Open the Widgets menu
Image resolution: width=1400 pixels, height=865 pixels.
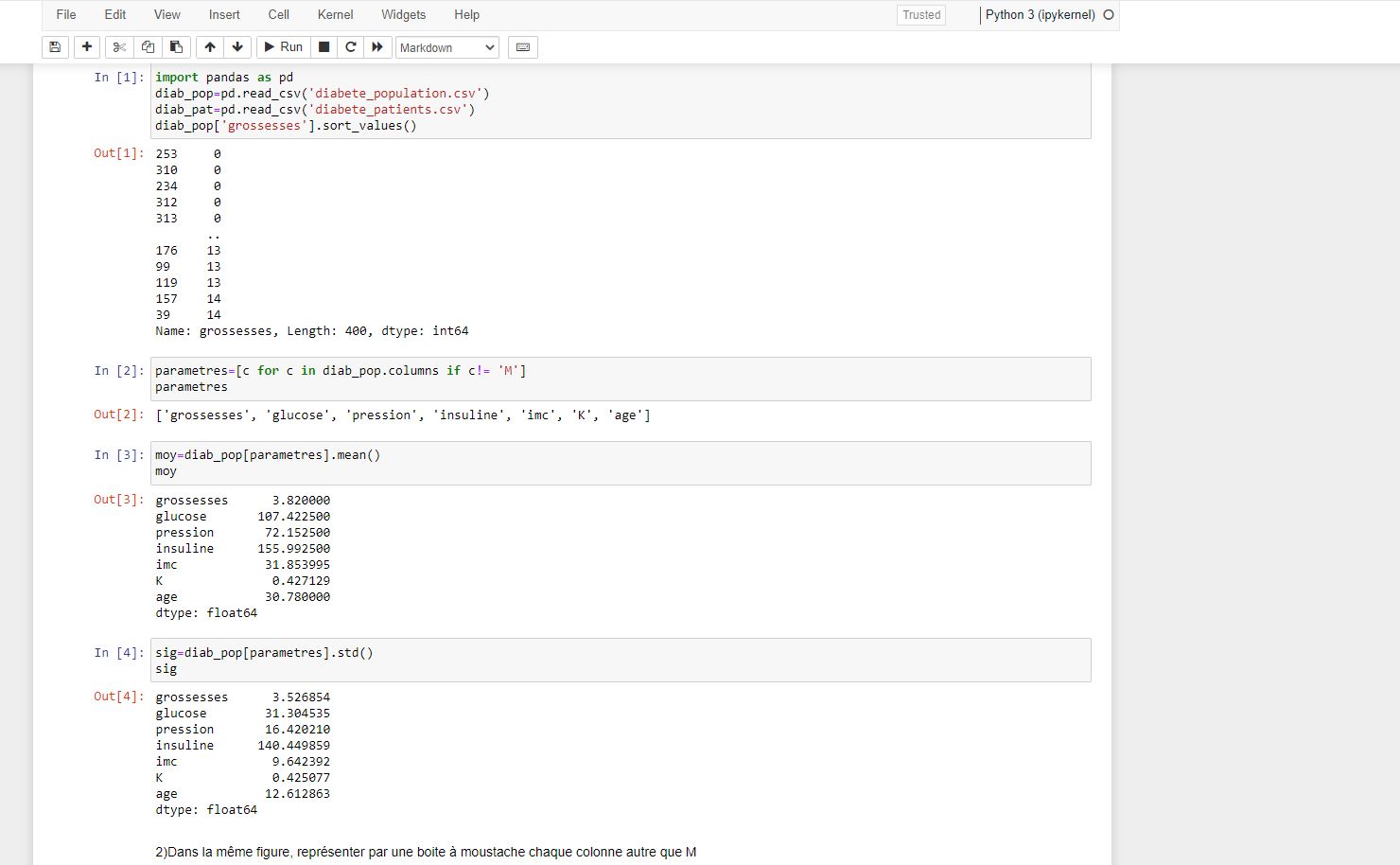coord(404,15)
